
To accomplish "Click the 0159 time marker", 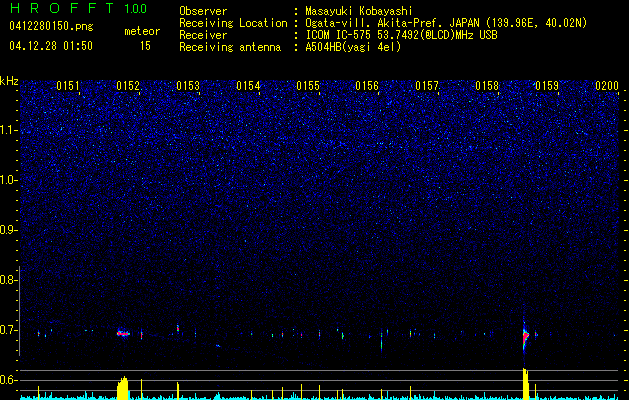I will (x=547, y=86).
